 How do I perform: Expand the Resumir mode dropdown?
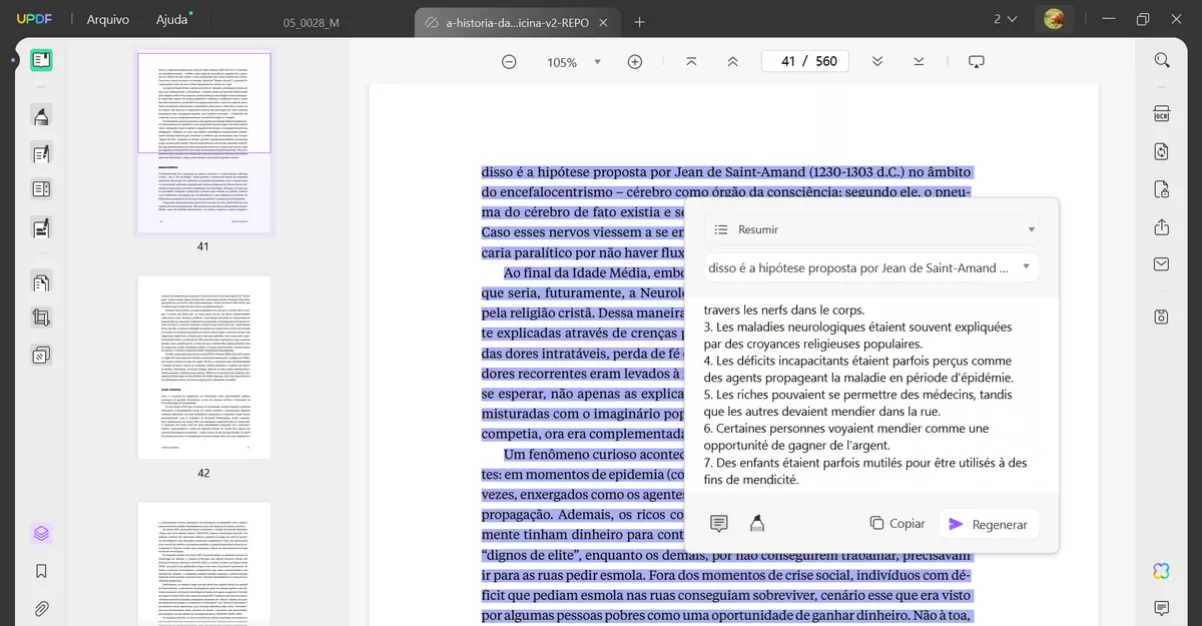pyautogui.click(x=1031, y=230)
